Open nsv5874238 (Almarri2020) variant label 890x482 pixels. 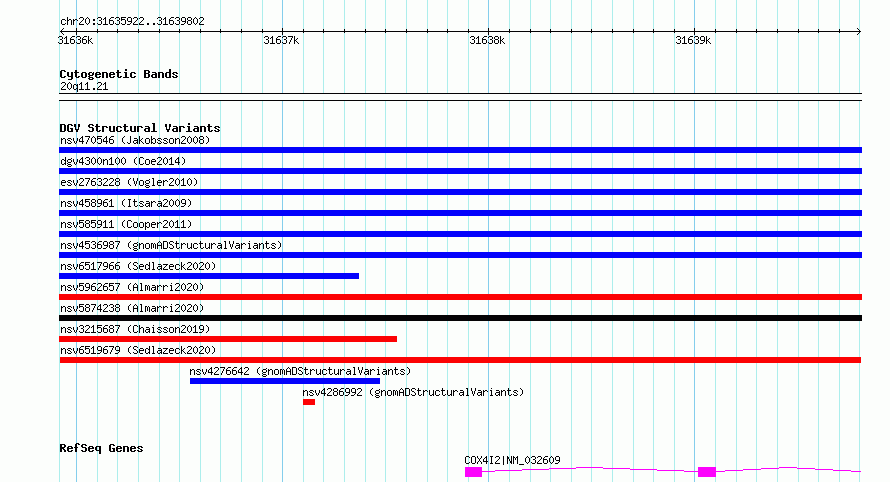[x=132, y=308]
